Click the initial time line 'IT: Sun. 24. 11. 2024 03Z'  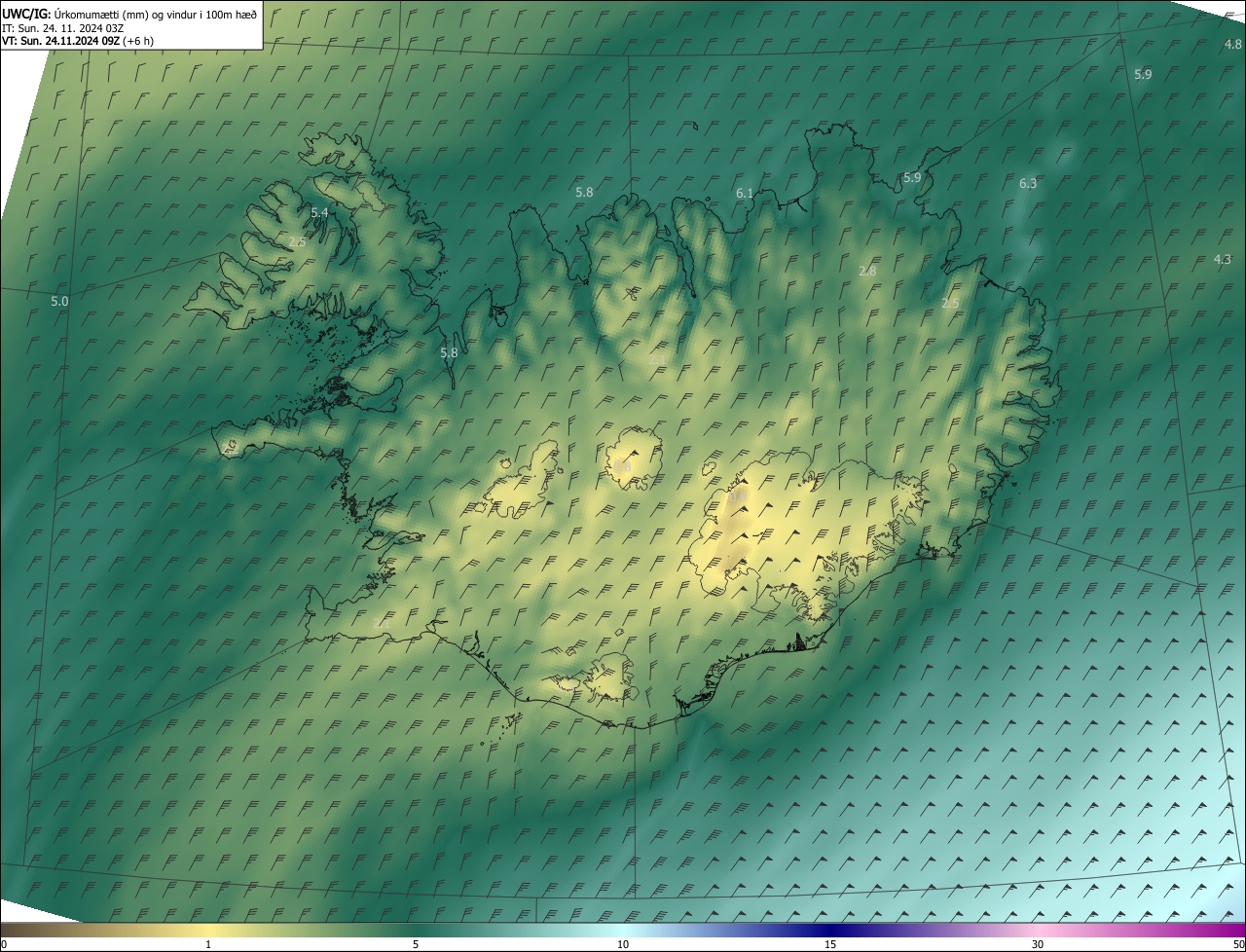62,27
